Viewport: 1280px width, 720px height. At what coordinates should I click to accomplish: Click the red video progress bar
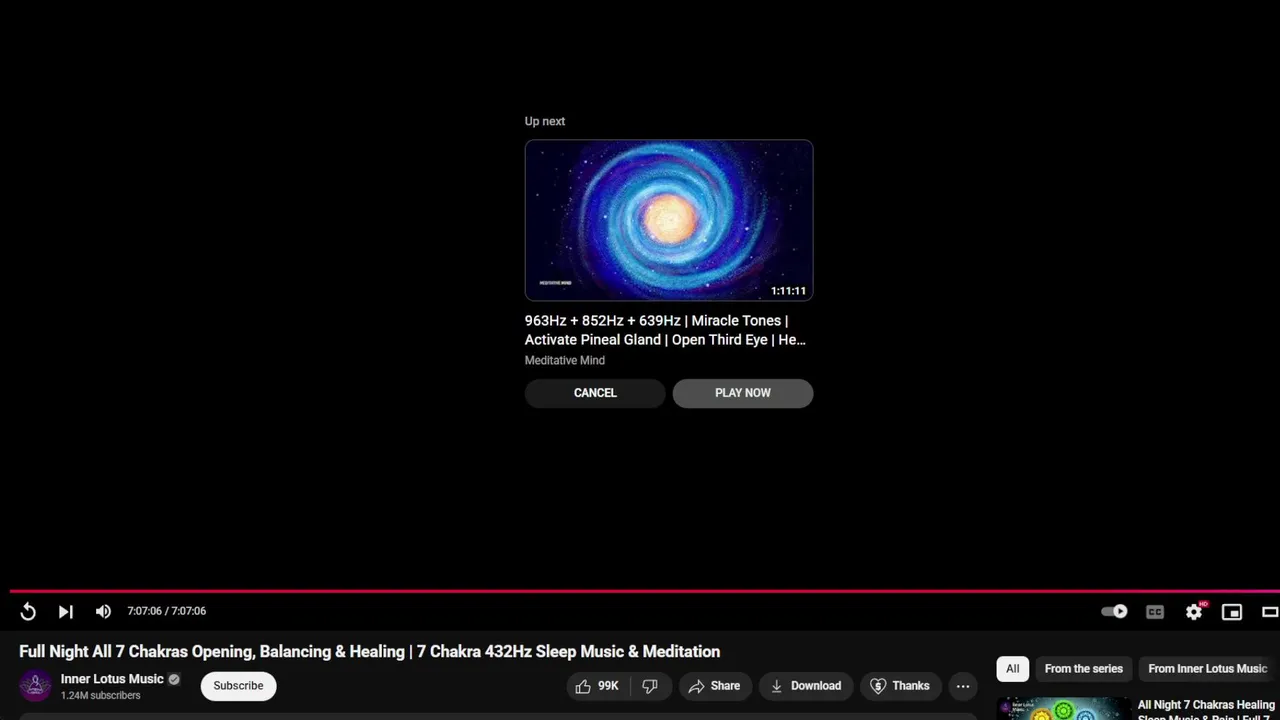point(645,591)
